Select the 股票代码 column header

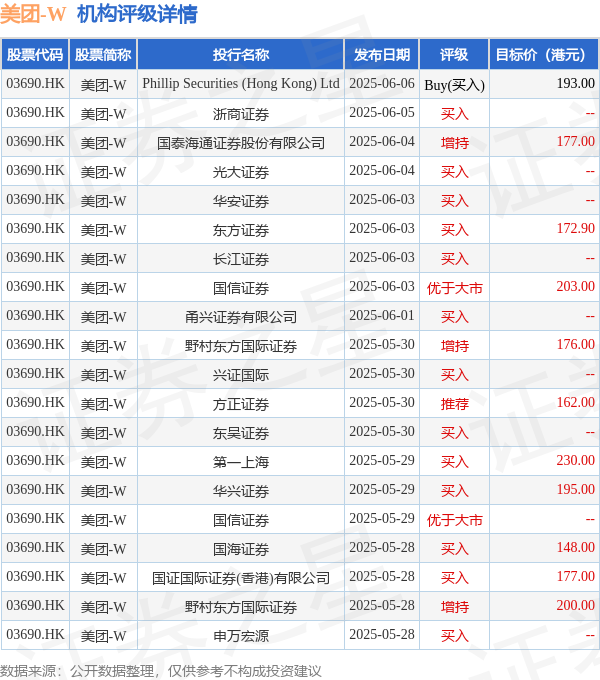(35, 55)
